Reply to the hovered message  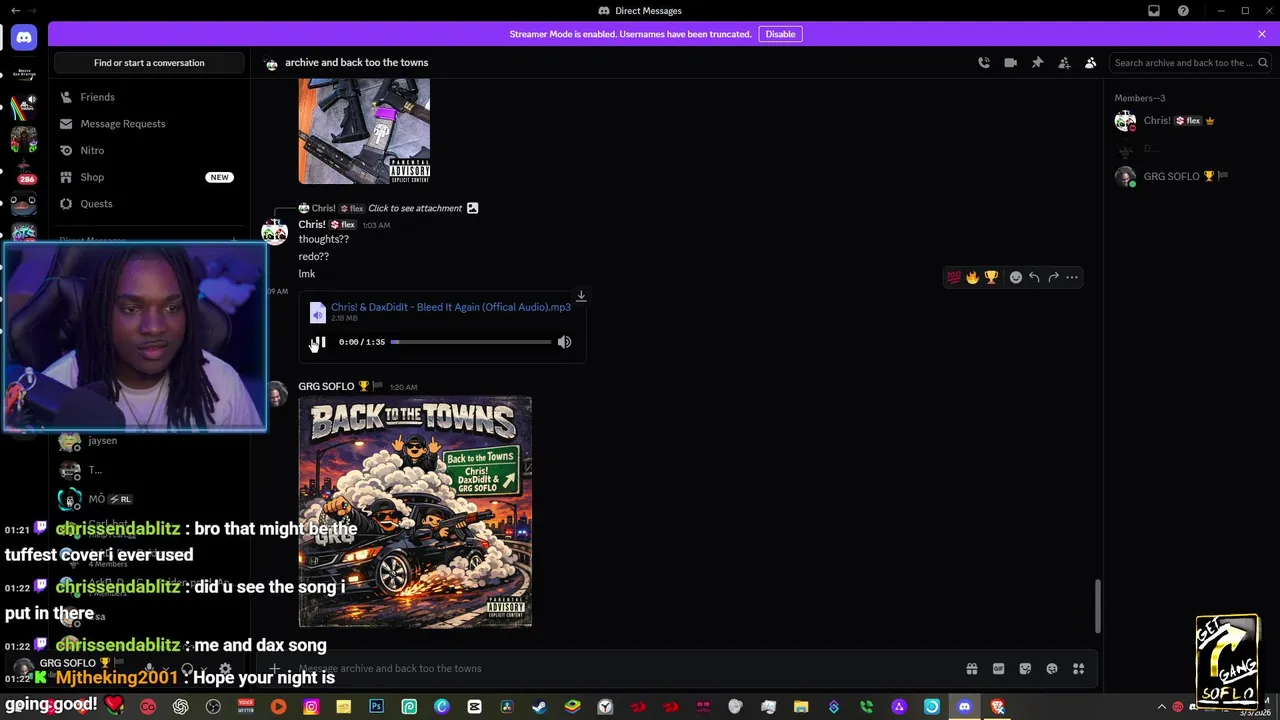pos(1035,277)
